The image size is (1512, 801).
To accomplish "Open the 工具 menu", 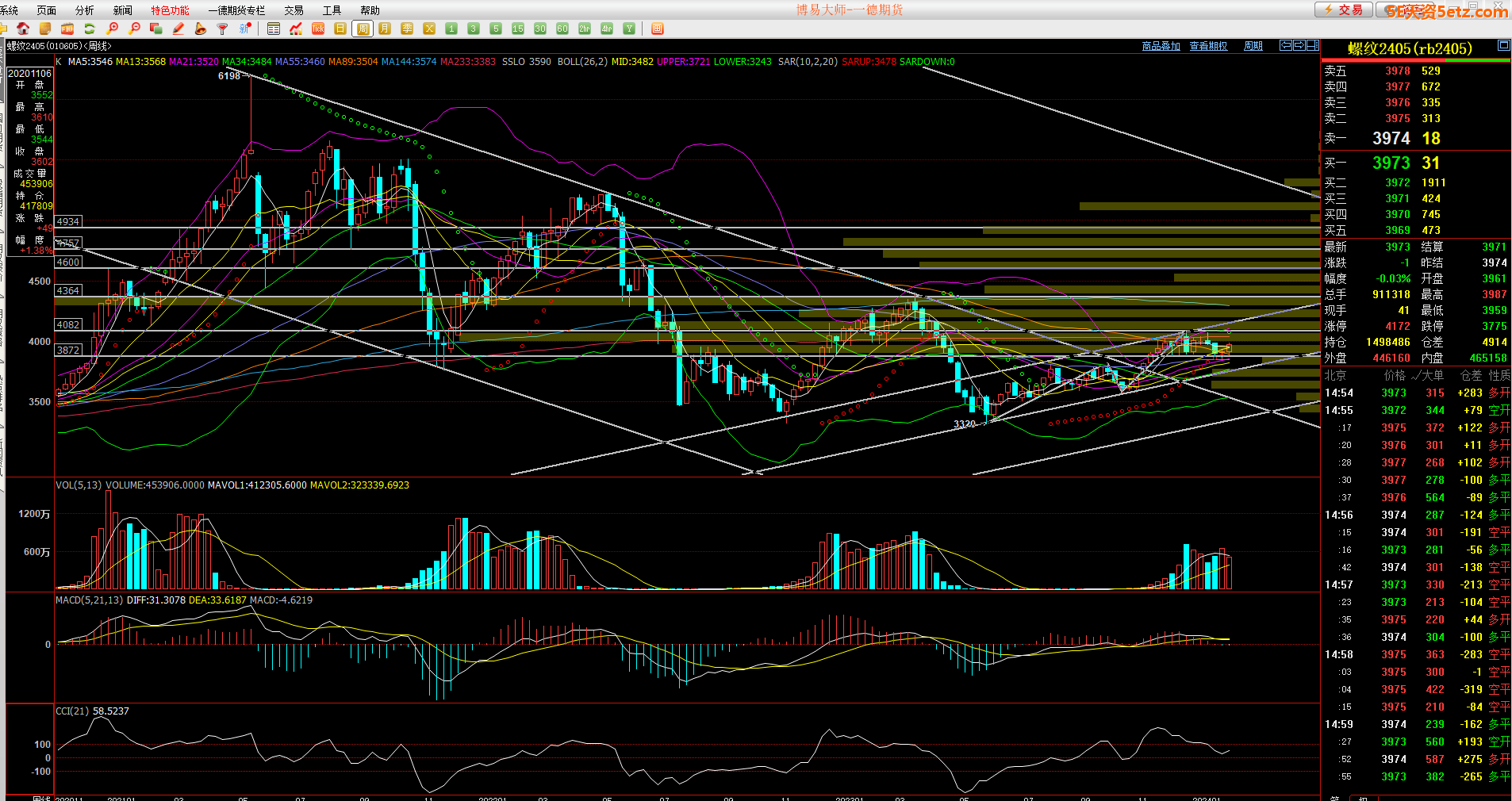I will click(x=332, y=10).
